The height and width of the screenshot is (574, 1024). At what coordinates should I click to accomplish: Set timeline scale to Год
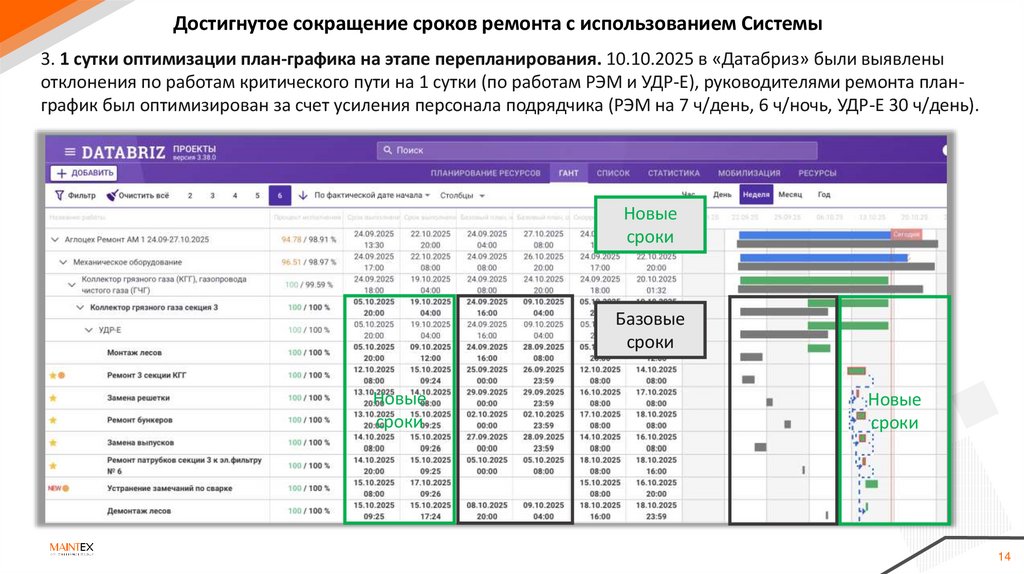click(824, 195)
